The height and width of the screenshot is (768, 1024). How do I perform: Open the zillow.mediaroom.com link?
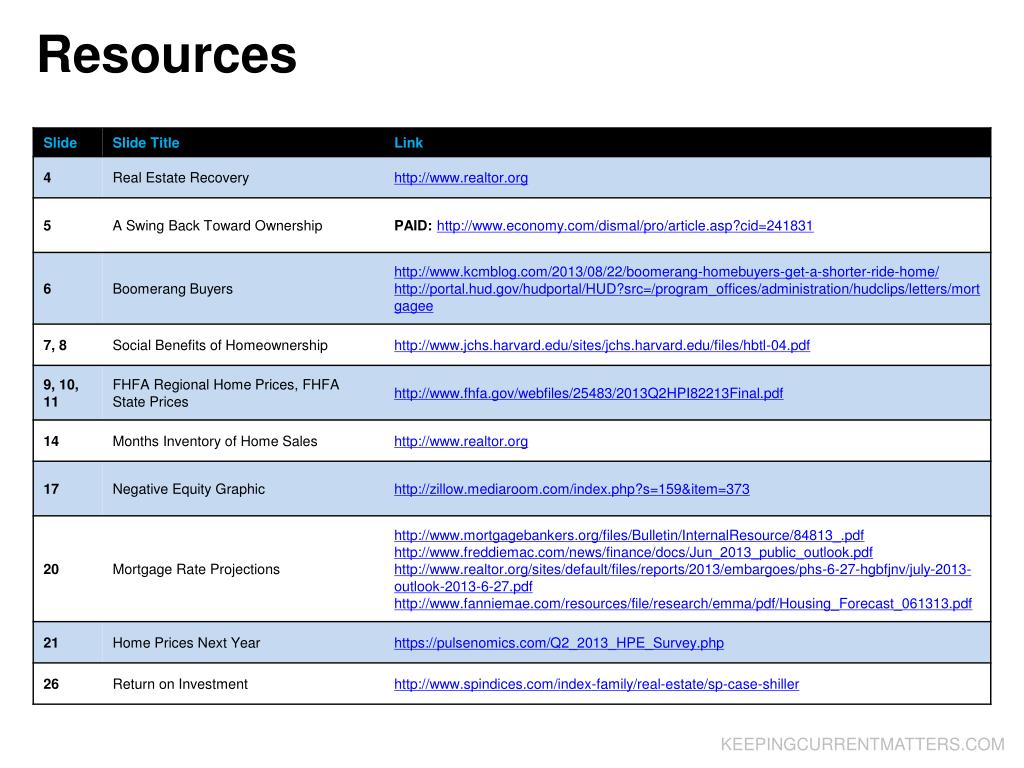point(571,489)
